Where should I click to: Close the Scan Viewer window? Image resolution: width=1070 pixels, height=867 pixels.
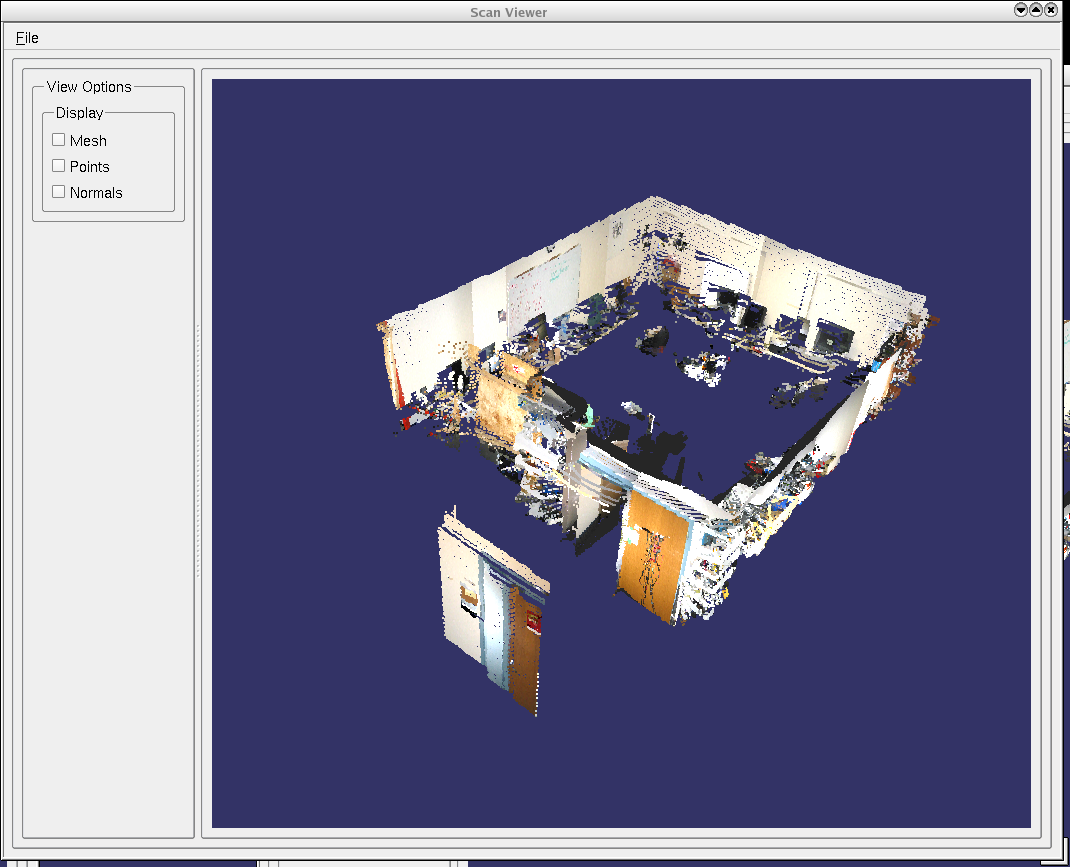(x=1051, y=10)
